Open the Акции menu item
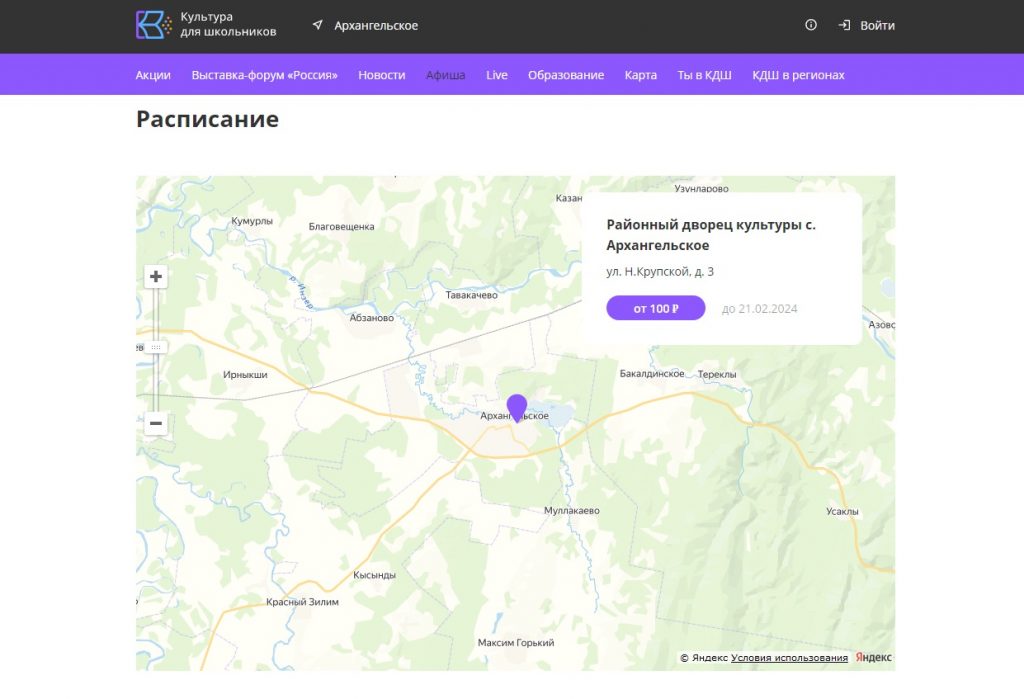 [x=153, y=75]
